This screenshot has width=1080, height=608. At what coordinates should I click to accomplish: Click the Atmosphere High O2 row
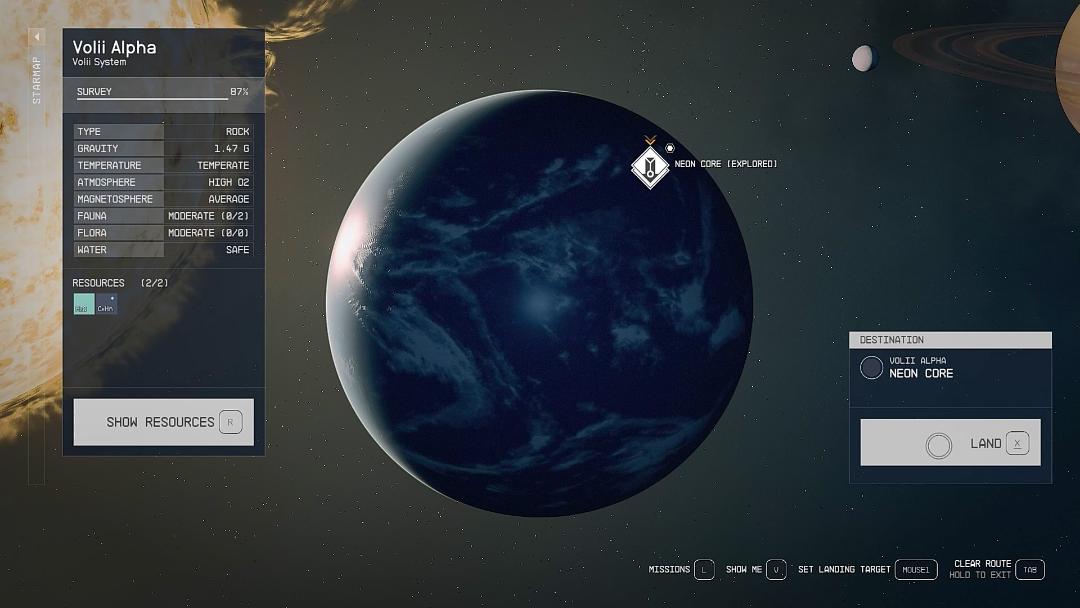coord(163,182)
